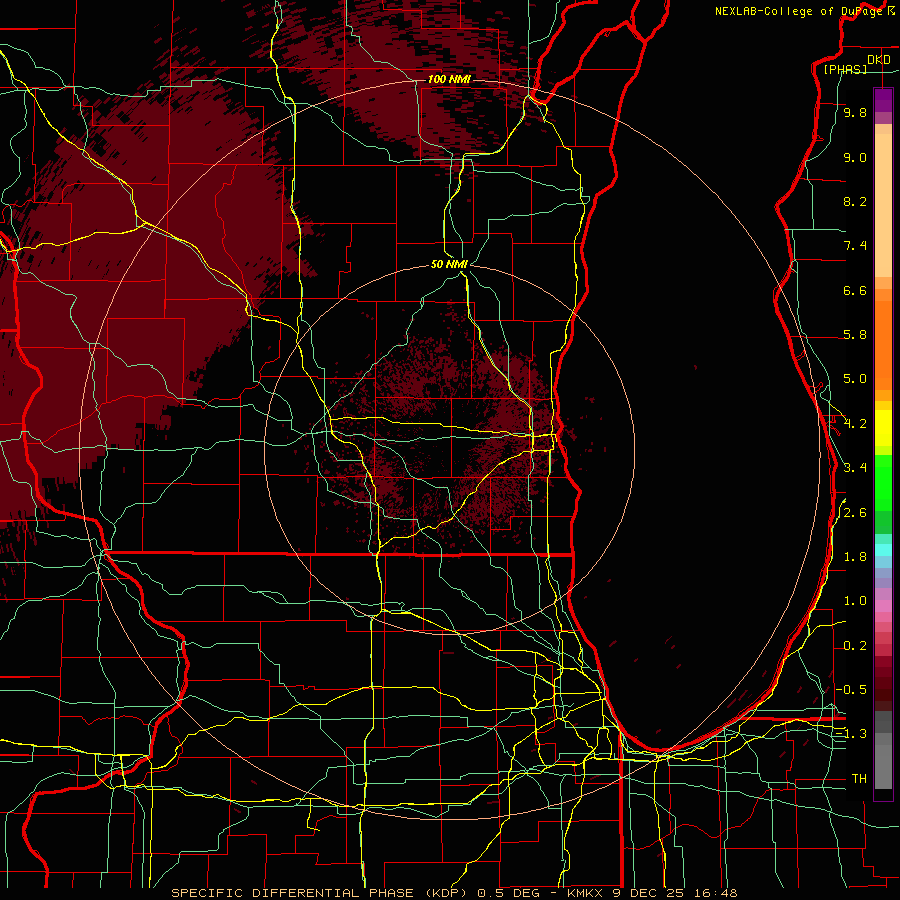Click the 3.4 scale value
The width and height of the screenshot is (900, 900).
click(x=855, y=468)
